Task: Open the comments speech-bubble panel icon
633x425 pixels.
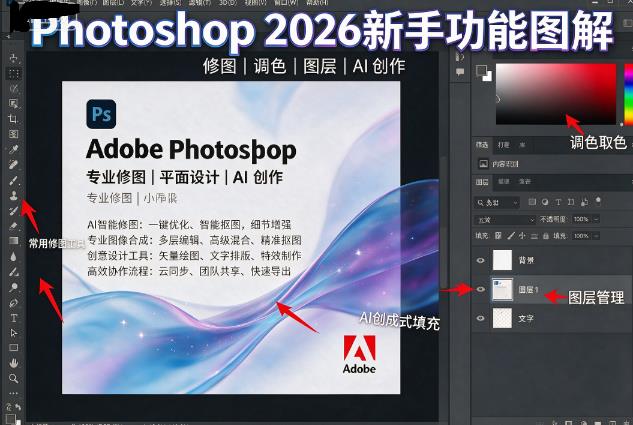Action: click(460, 72)
